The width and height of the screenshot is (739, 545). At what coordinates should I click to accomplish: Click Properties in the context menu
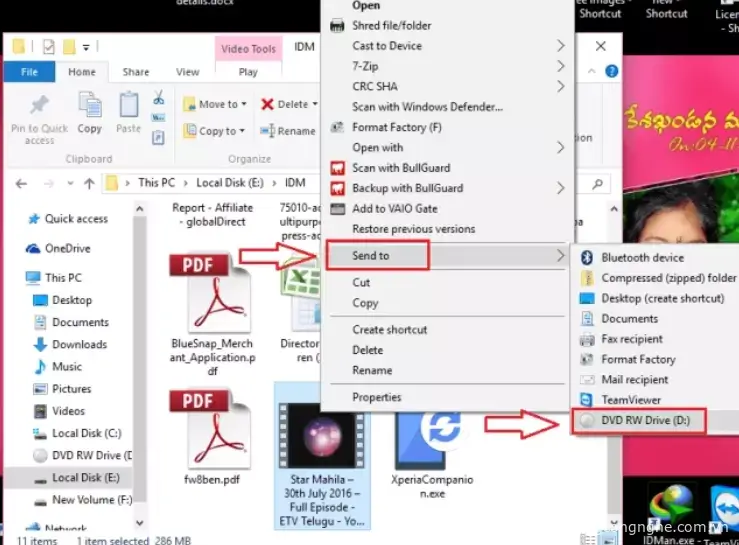(377, 397)
